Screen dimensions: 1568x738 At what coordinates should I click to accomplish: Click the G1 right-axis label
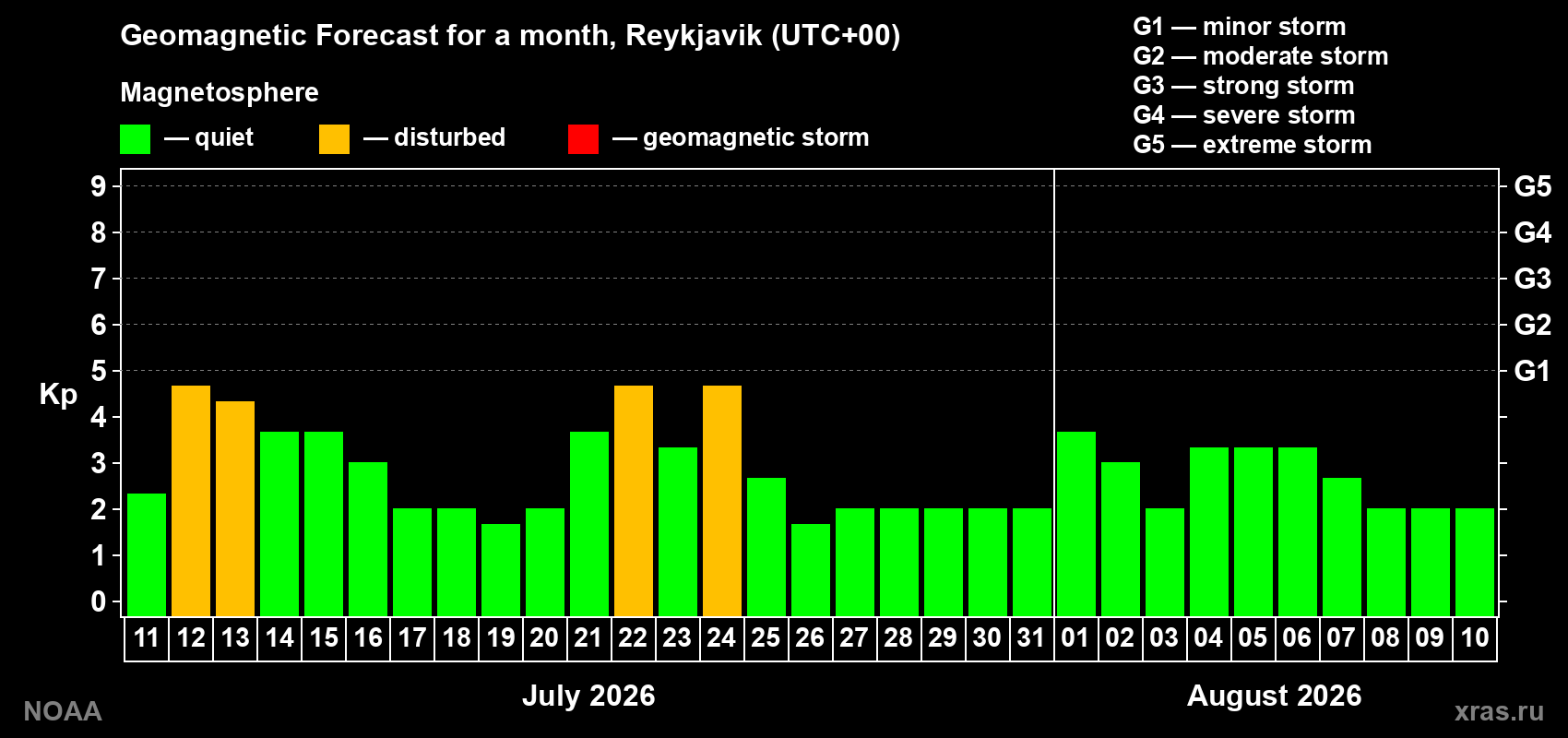click(1533, 371)
